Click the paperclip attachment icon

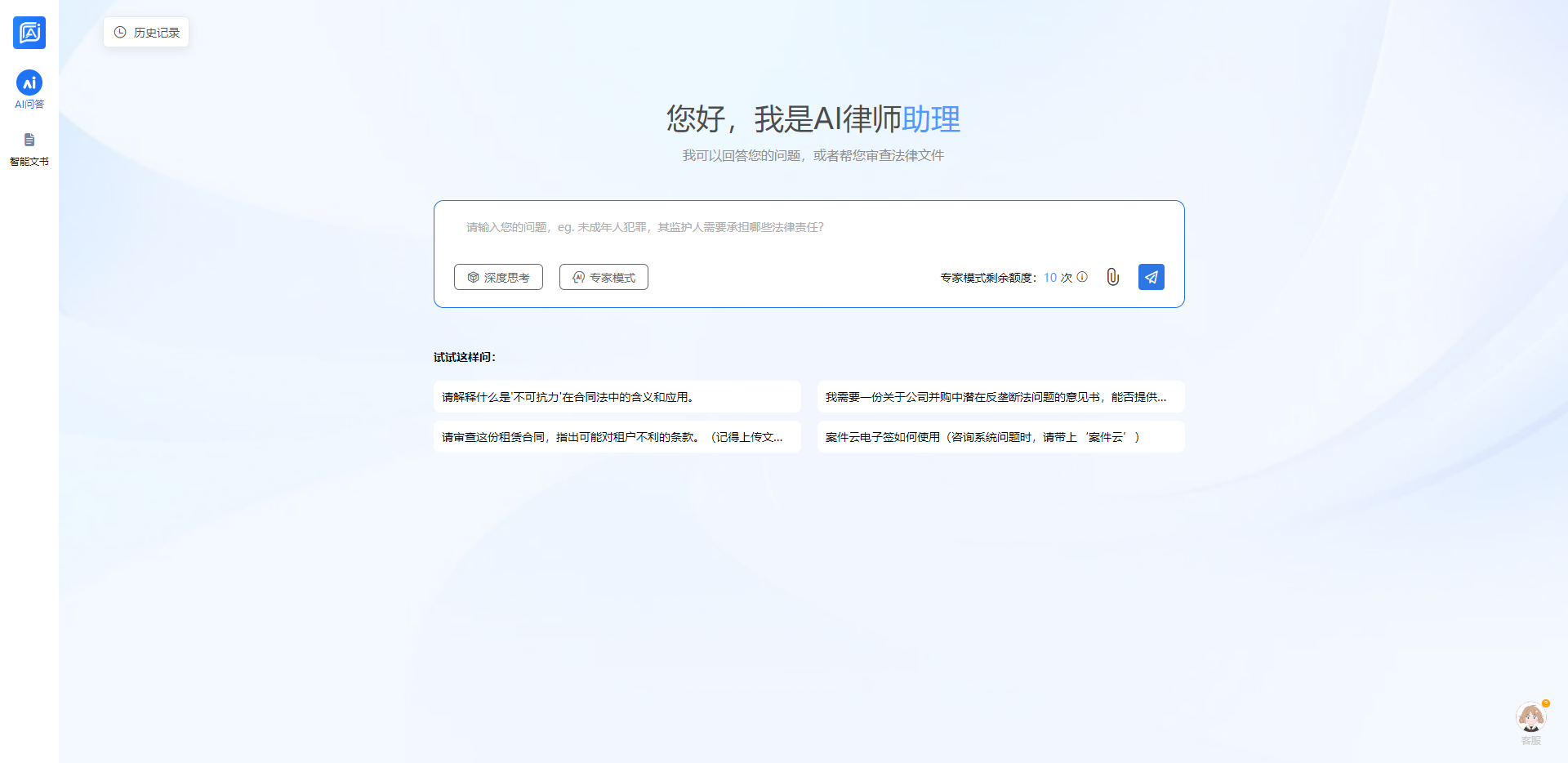tap(1112, 277)
